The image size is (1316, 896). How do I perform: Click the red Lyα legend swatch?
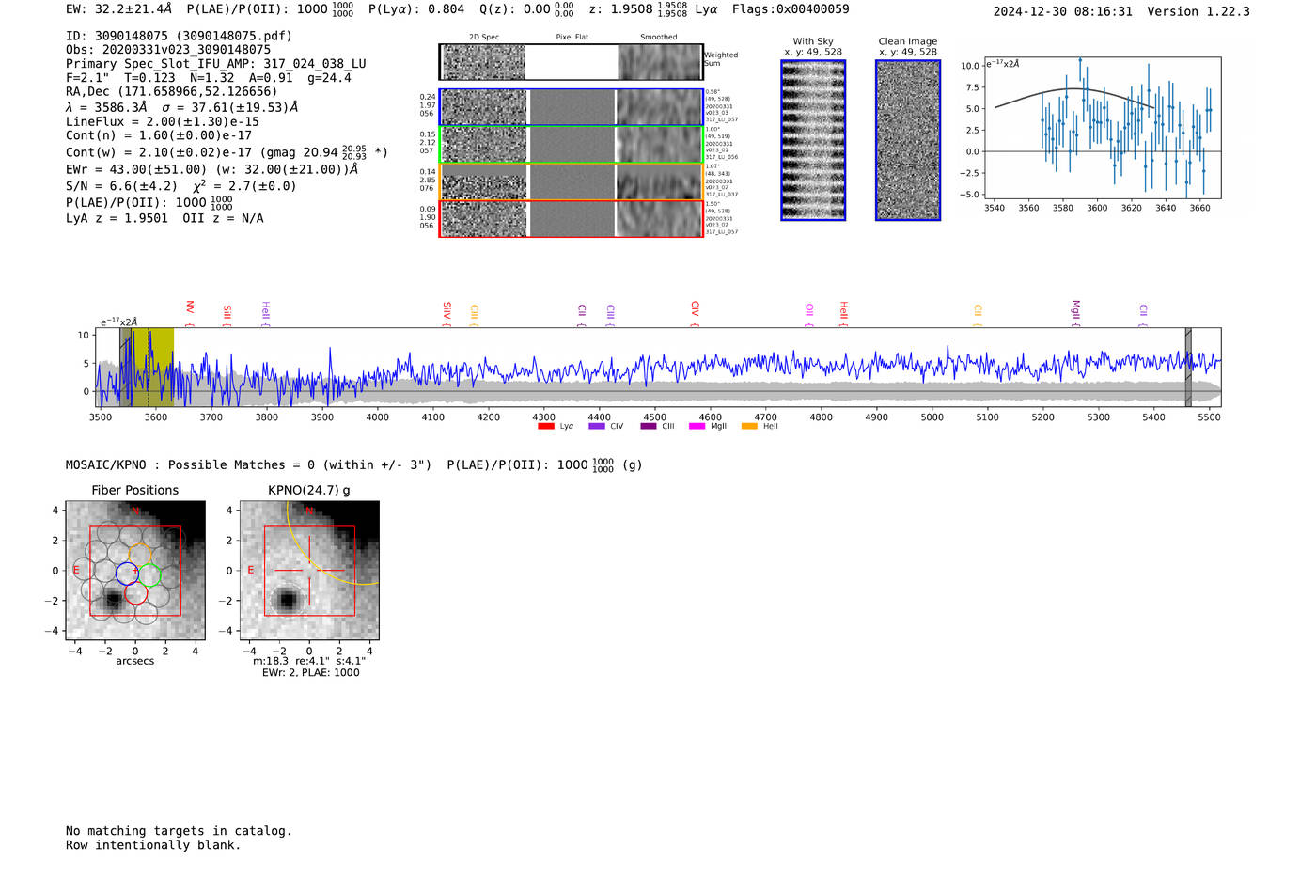point(545,426)
